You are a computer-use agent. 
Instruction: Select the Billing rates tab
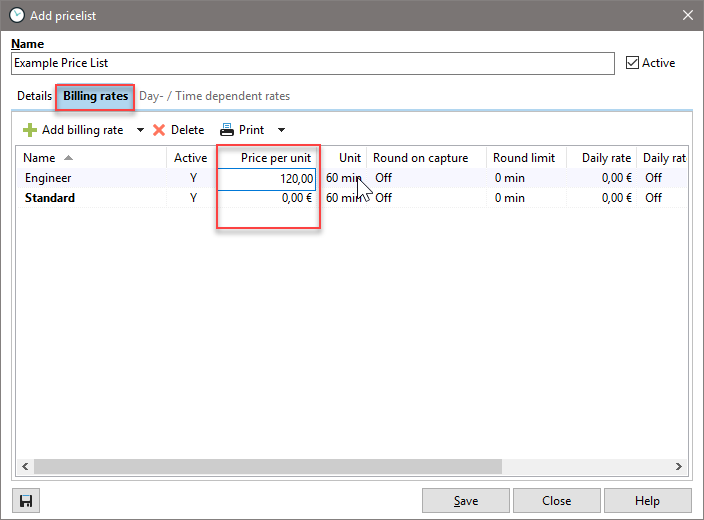[95, 96]
